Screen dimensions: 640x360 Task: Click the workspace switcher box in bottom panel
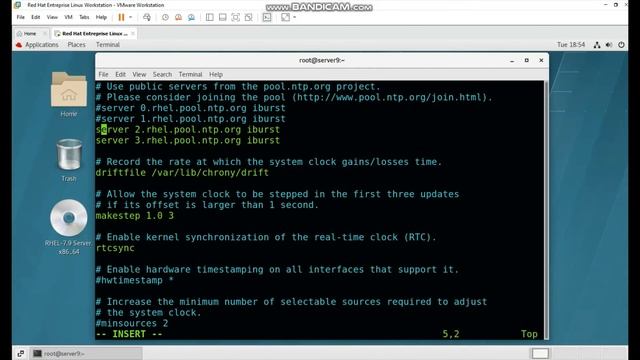[x=540, y=353]
